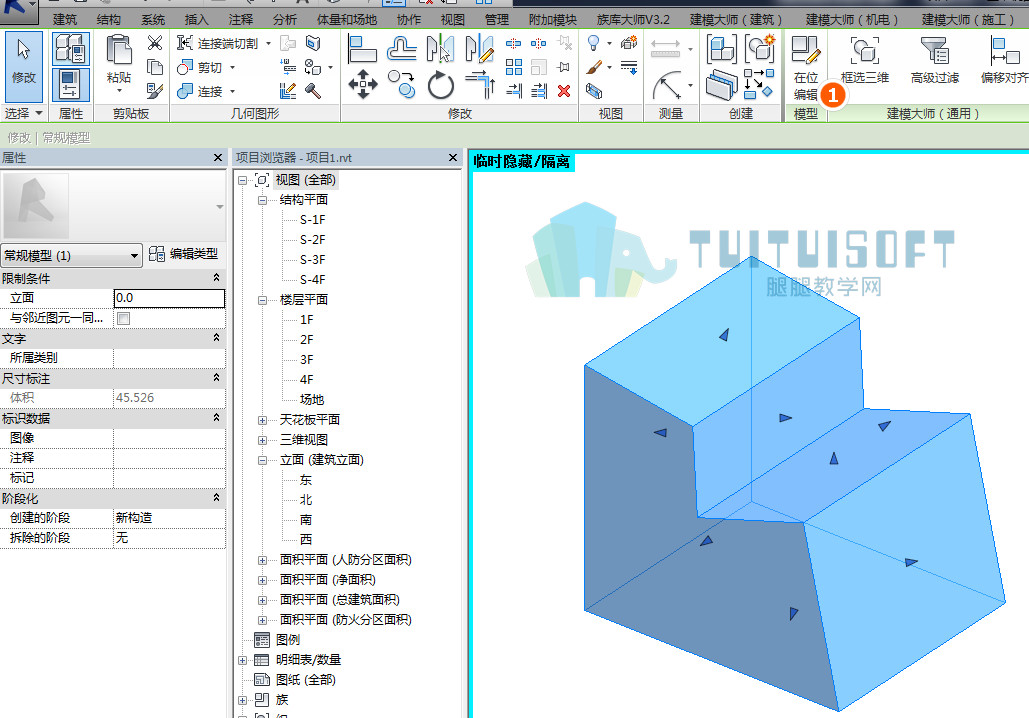Activate the Rotate tool icon

click(x=440, y=85)
